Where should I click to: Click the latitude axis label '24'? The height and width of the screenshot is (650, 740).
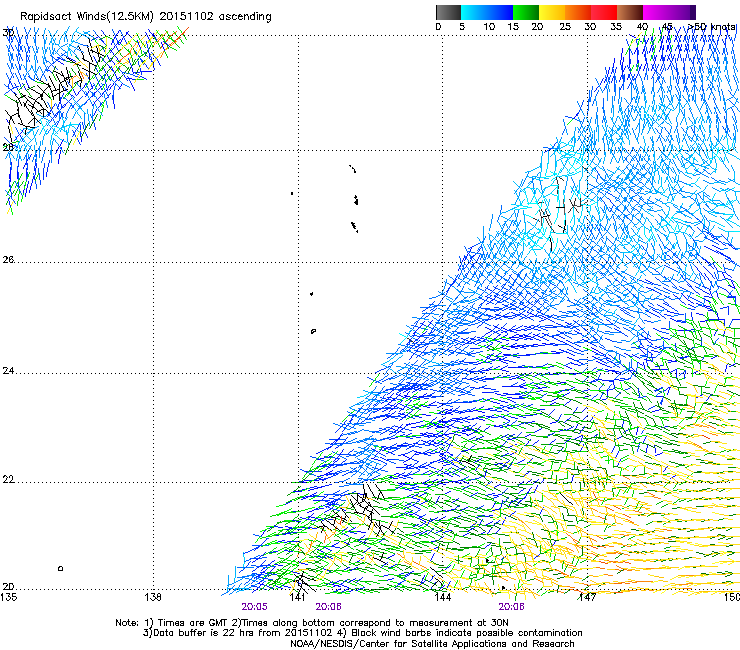[8, 371]
